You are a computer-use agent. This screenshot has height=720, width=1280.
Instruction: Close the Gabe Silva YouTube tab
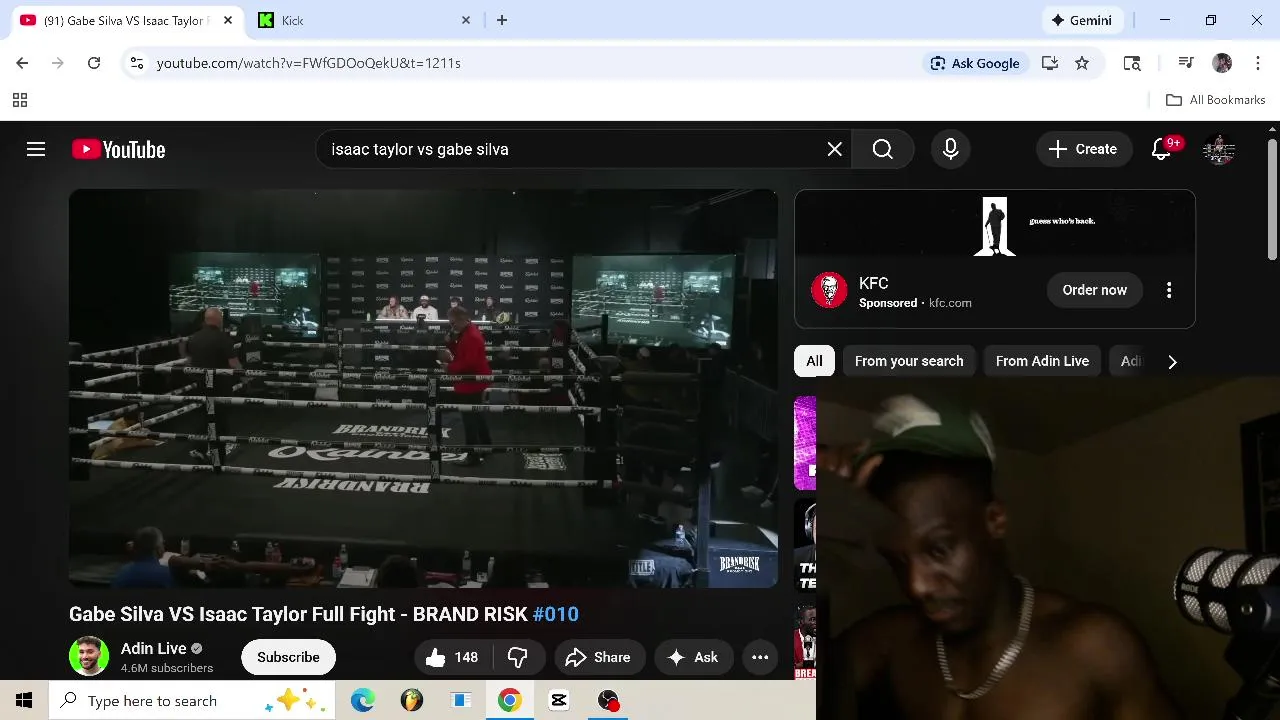click(226, 20)
